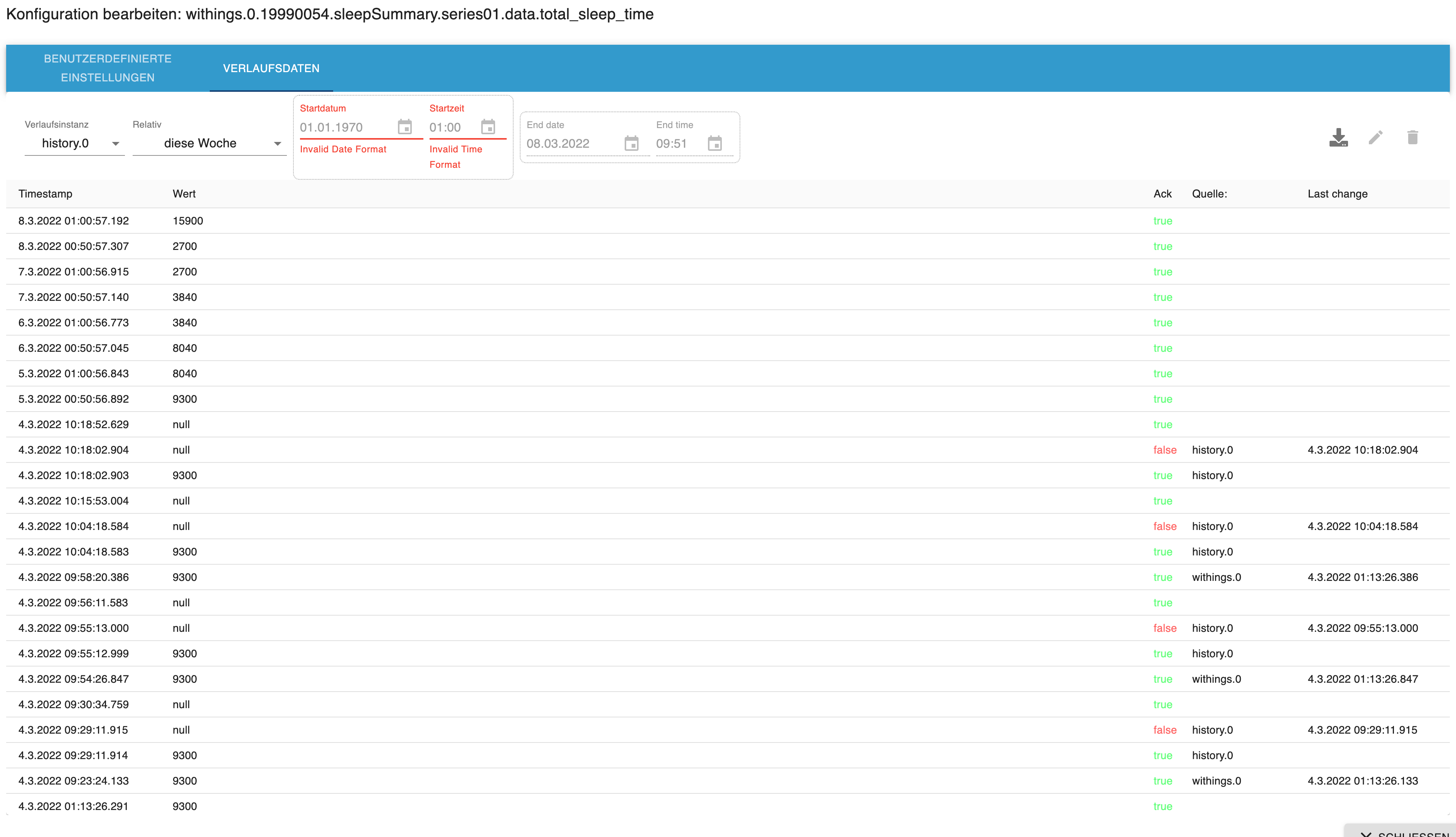Click the Timestamp column header

(45, 194)
